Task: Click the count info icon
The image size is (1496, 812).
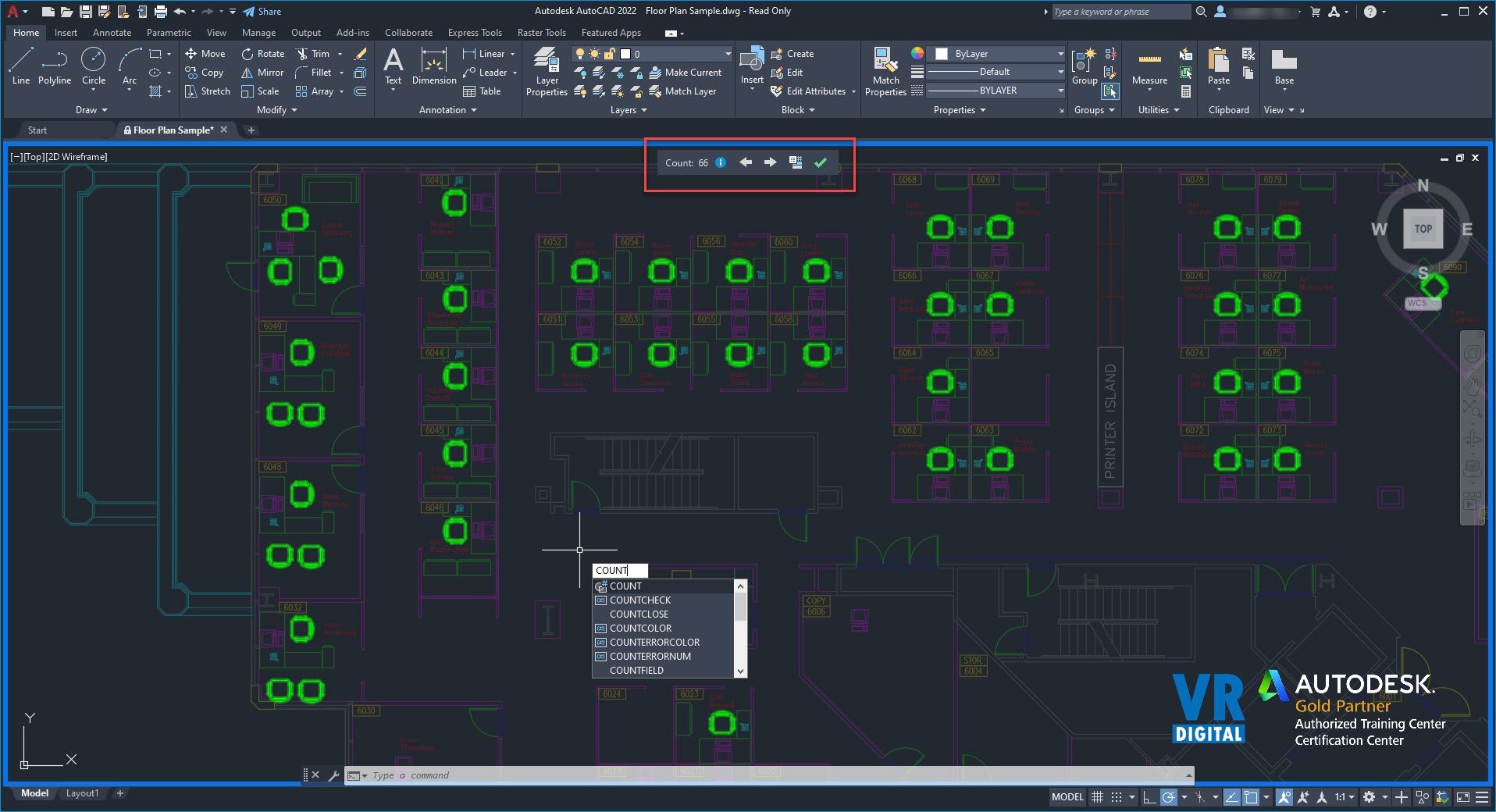Action: [x=721, y=162]
